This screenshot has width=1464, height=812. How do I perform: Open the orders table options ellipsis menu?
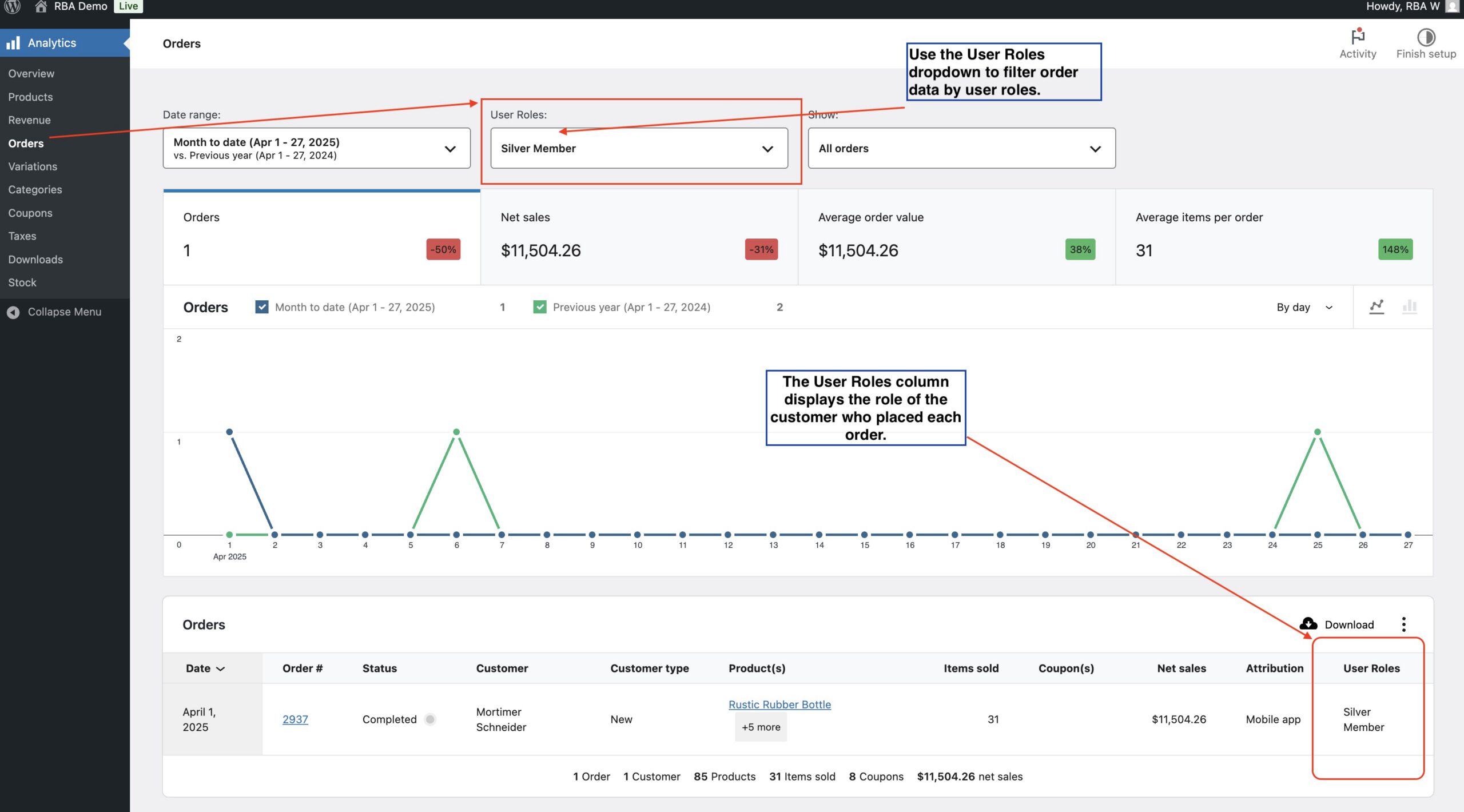click(x=1403, y=624)
